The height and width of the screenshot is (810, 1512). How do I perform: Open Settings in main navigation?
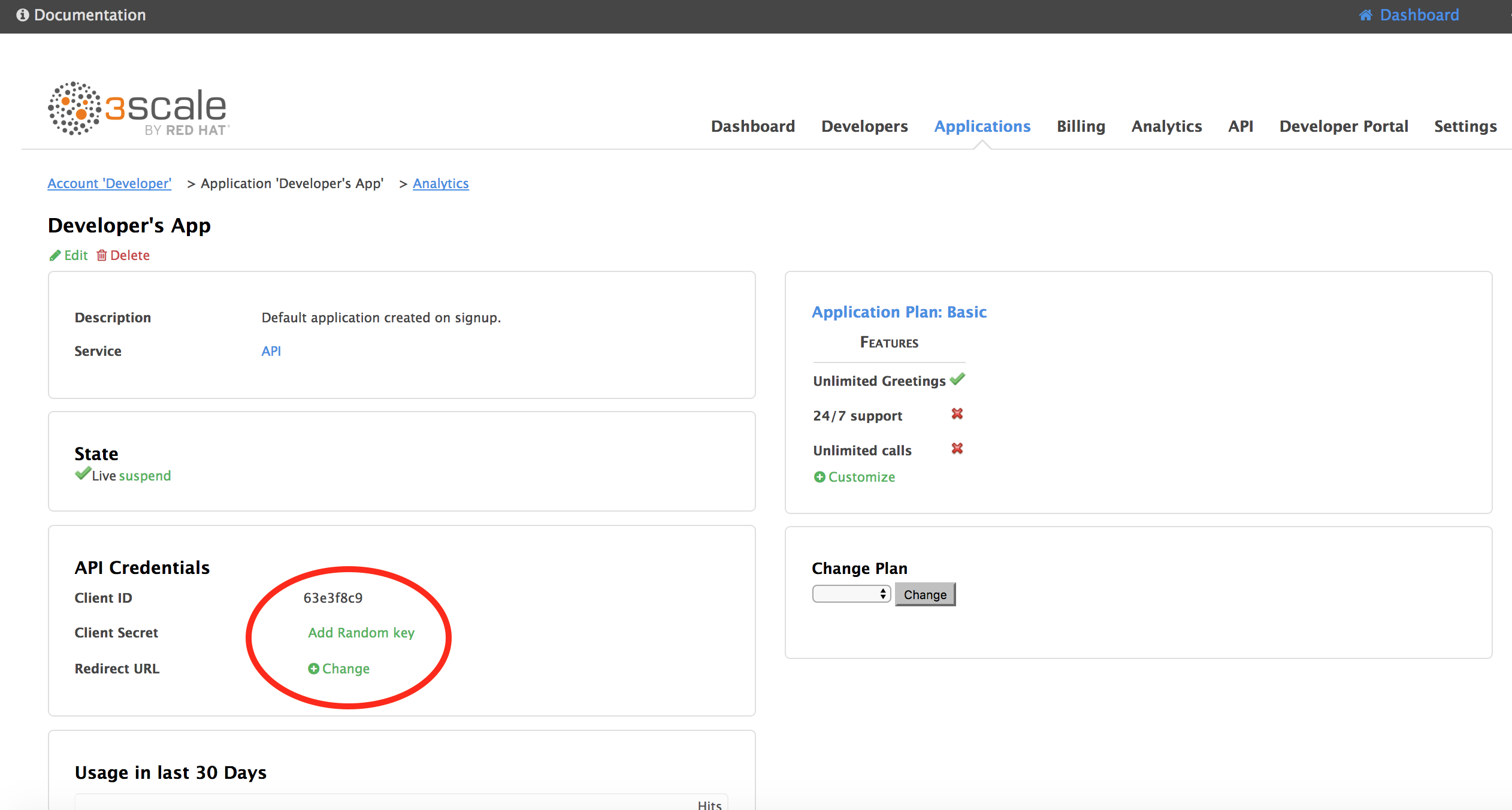pos(1465,126)
